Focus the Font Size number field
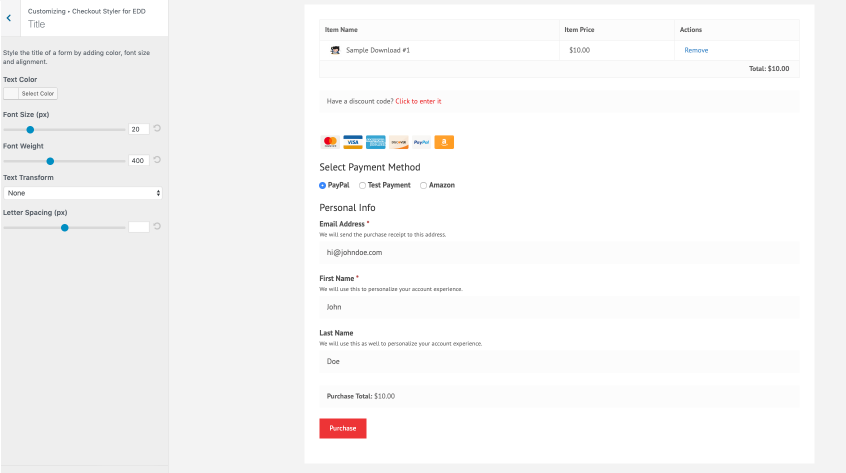 139,129
